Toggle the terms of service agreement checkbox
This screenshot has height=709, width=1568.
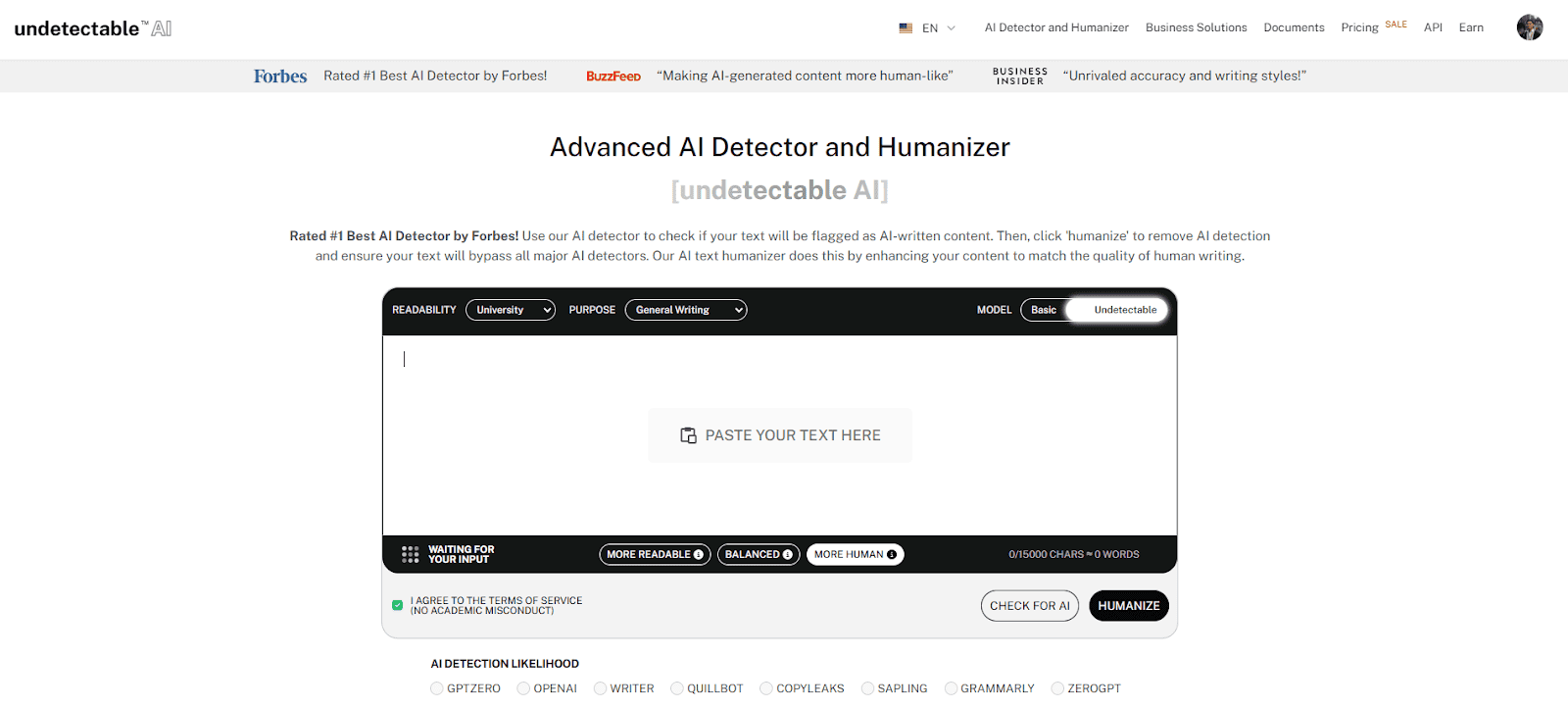click(x=397, y=605)
